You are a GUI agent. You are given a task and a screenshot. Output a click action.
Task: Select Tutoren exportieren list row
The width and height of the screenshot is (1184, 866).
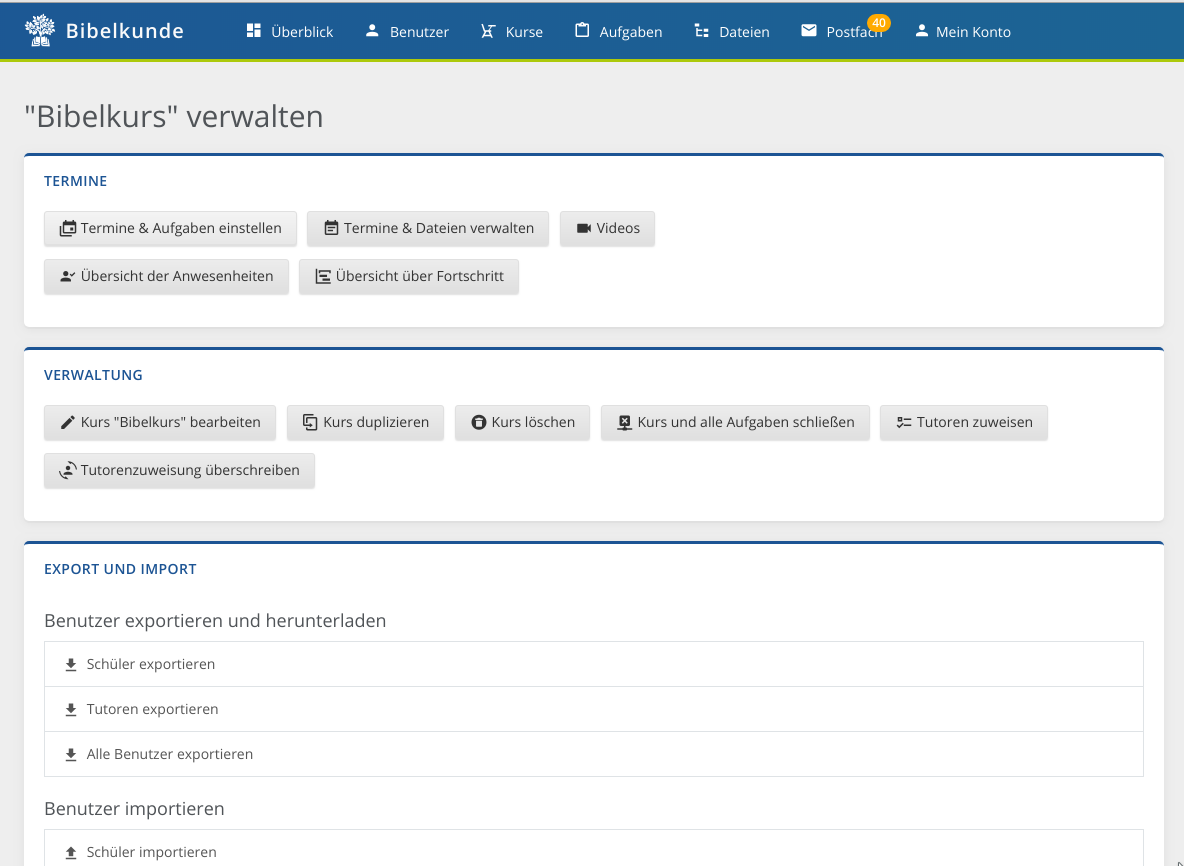[x=594, y=709]
